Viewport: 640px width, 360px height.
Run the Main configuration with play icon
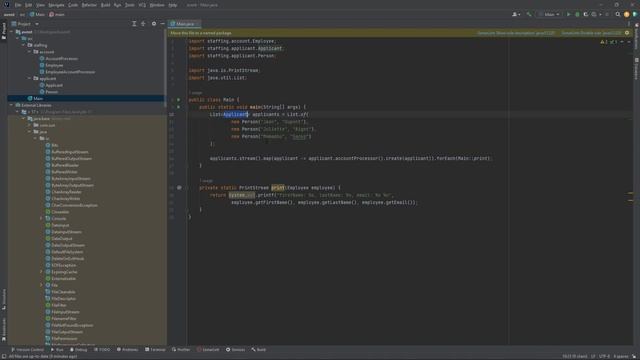pos(568,14)
